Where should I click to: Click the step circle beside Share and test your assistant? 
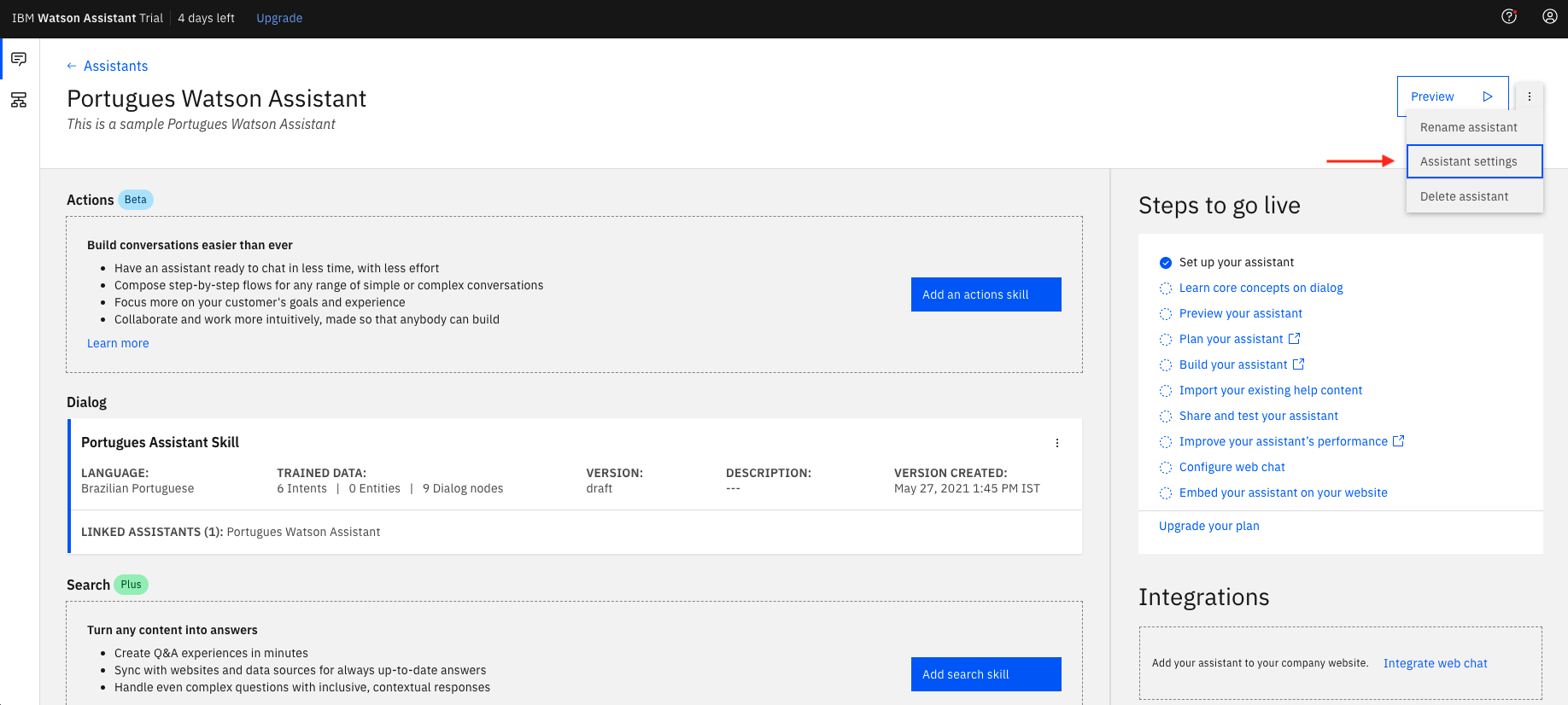[x=1166, y=417]
